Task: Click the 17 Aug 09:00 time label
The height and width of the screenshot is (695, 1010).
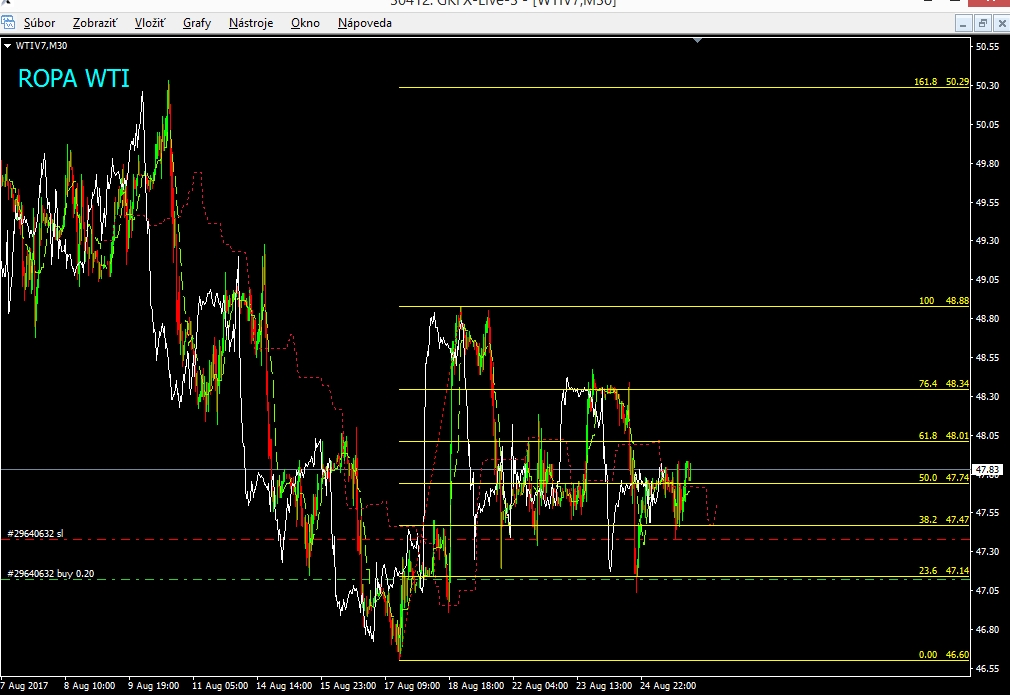Action: click(412, 686)
